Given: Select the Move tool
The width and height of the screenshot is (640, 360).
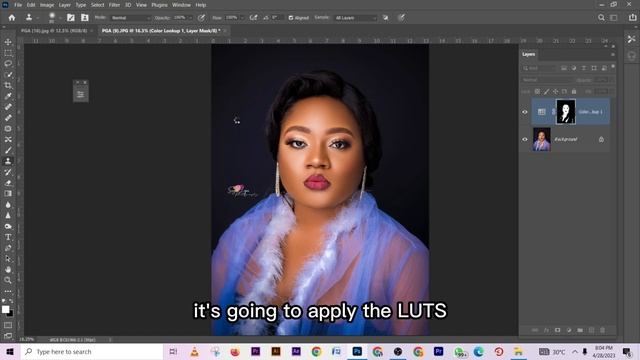Looking at the screenshot, I should [x=8, y=42].
